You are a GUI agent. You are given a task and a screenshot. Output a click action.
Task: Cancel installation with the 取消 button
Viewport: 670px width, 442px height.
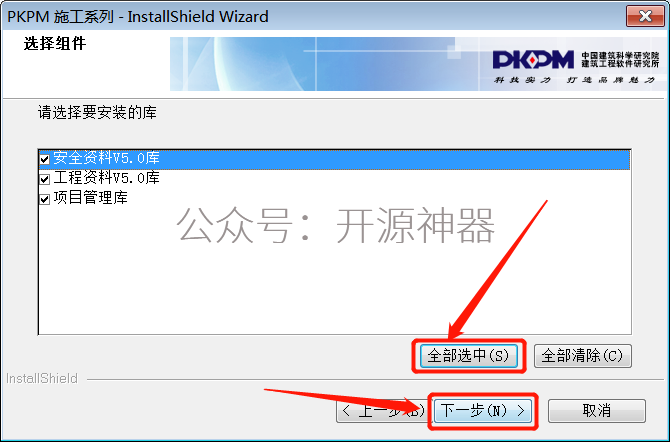(597, 411)
